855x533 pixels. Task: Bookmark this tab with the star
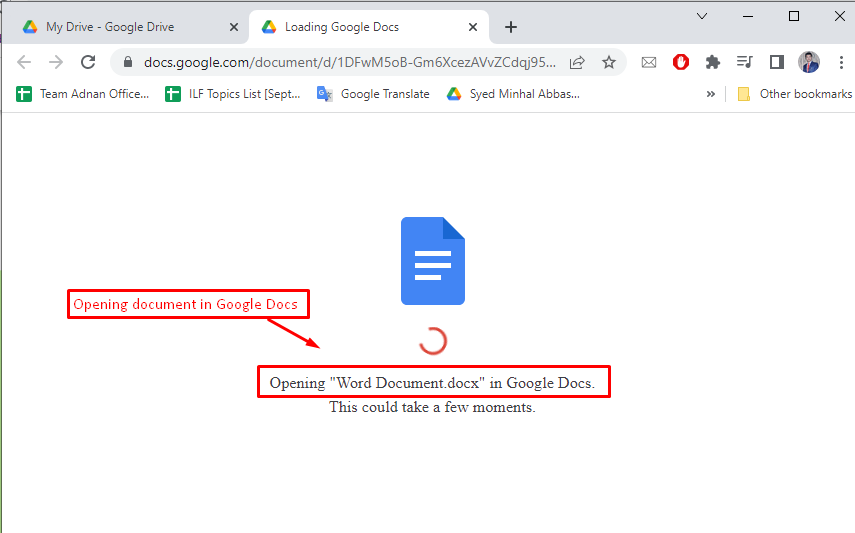pyautogui.click(x=609, y=62)
